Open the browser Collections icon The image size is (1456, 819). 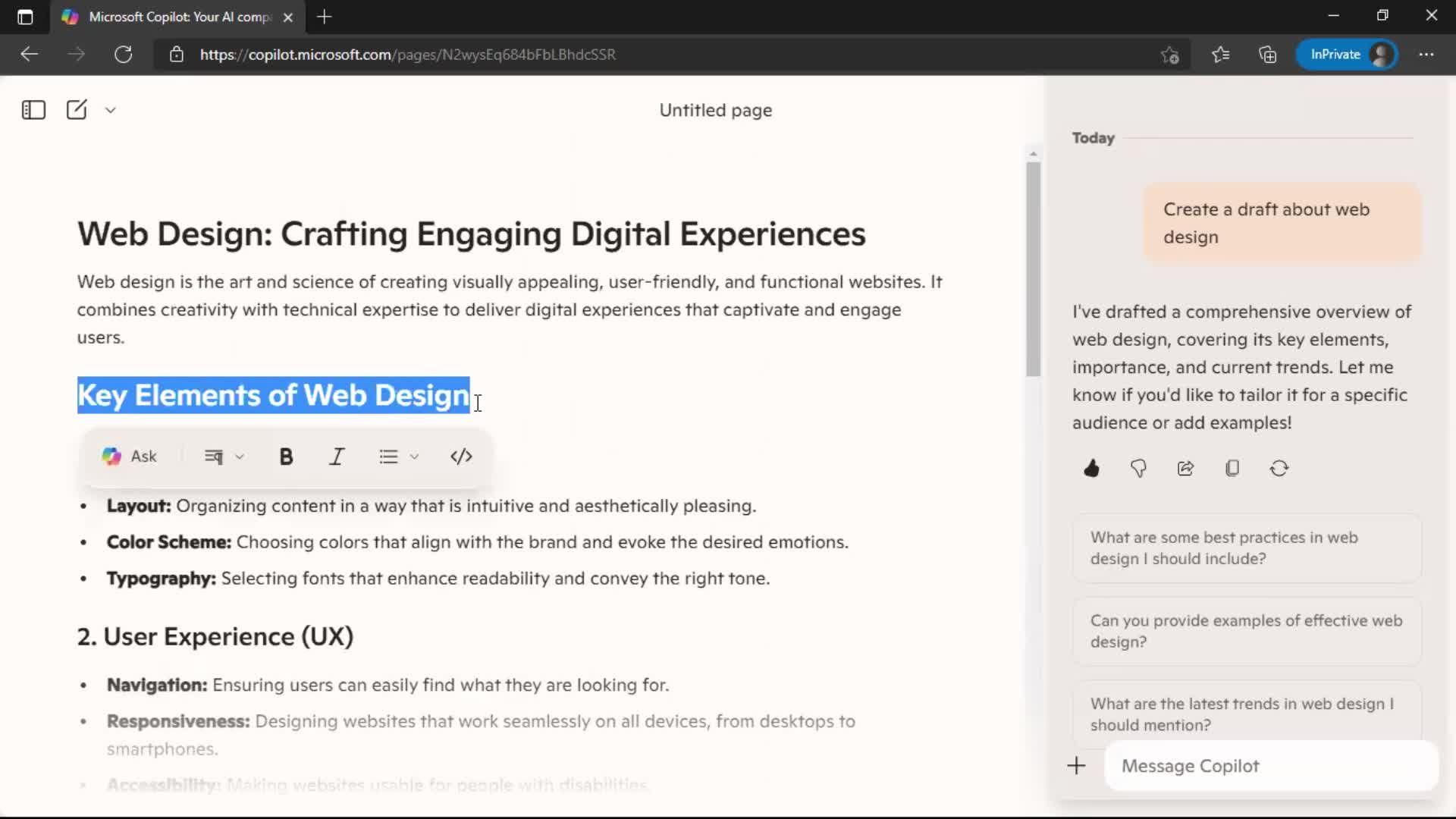point(1267,55)
